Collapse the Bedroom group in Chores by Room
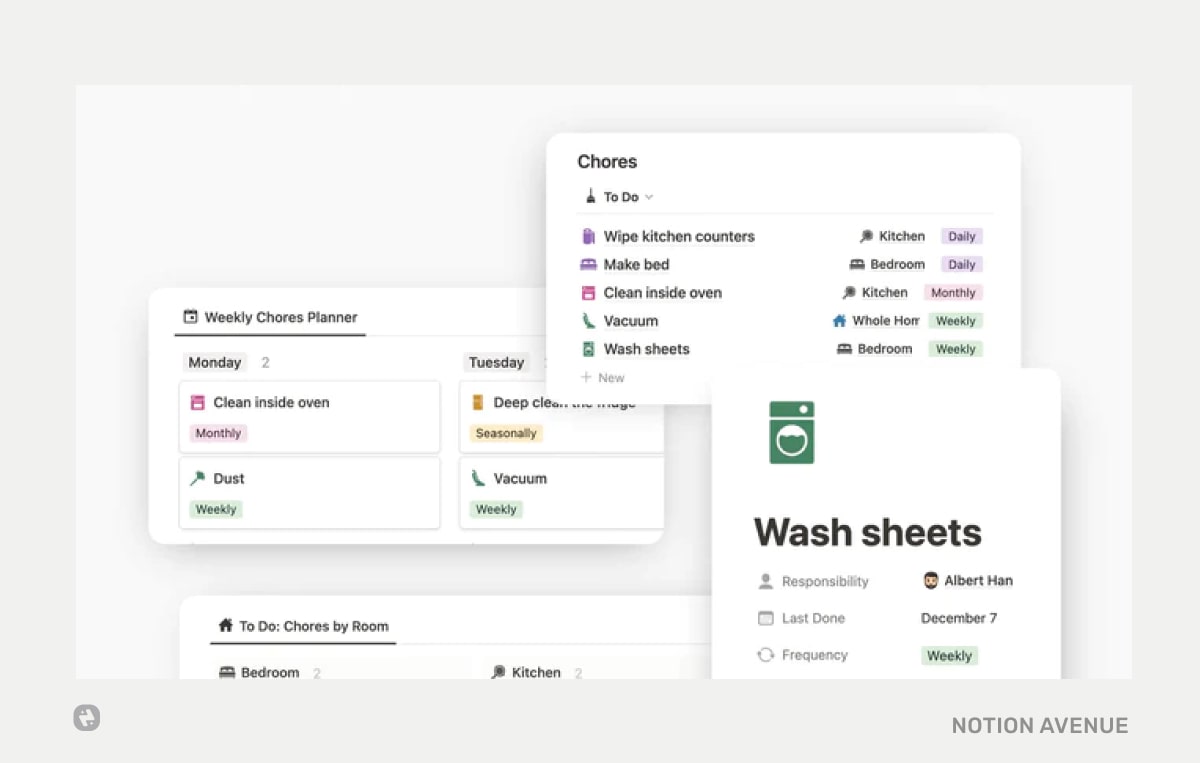1200x763 pixels. [x=271, y=672]
